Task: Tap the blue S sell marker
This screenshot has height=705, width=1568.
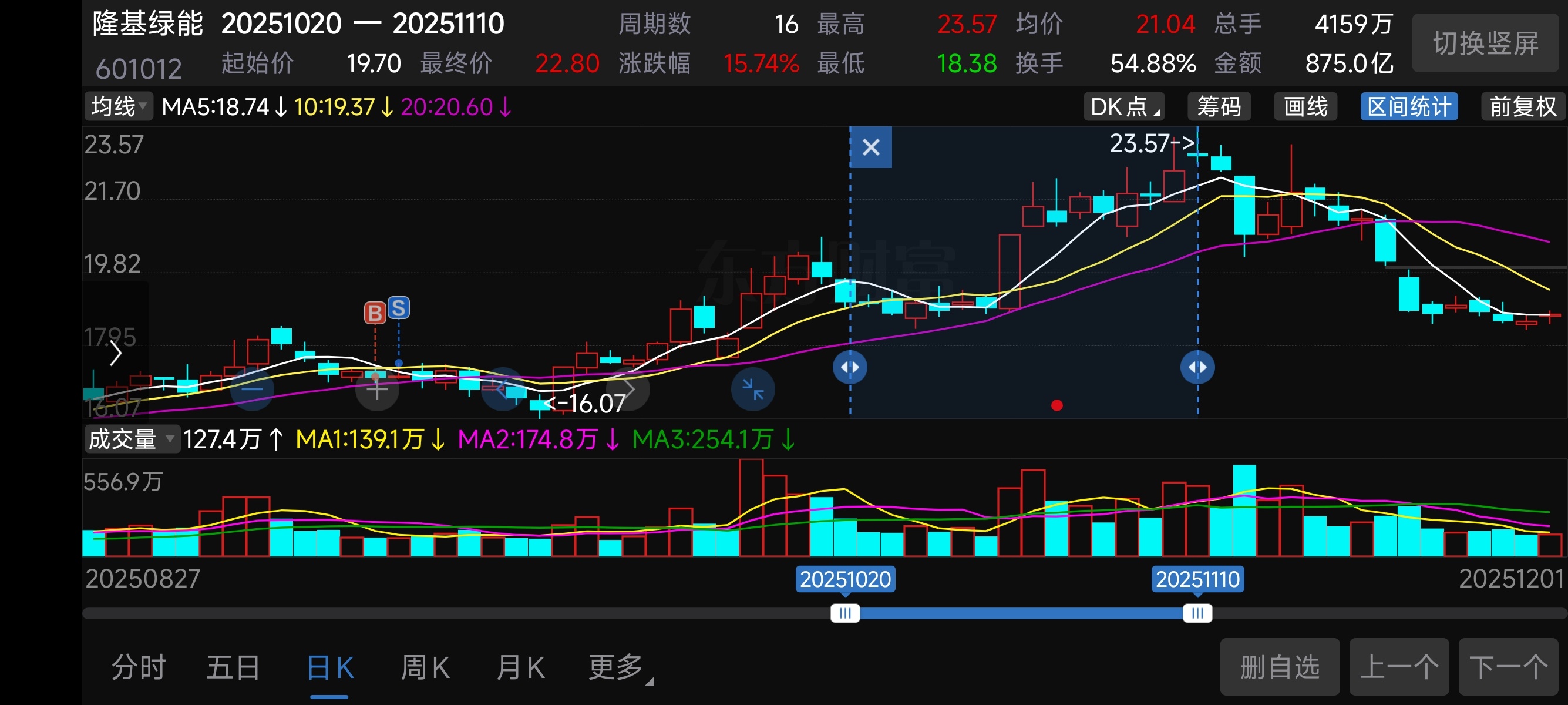Action: (399, 308)
